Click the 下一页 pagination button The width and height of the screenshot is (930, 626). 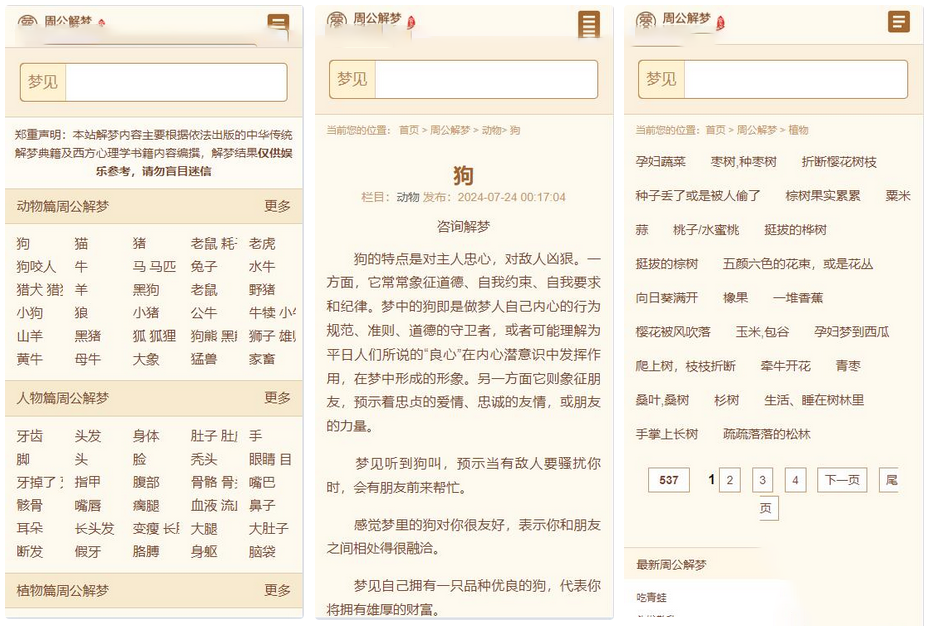[841, 481]
